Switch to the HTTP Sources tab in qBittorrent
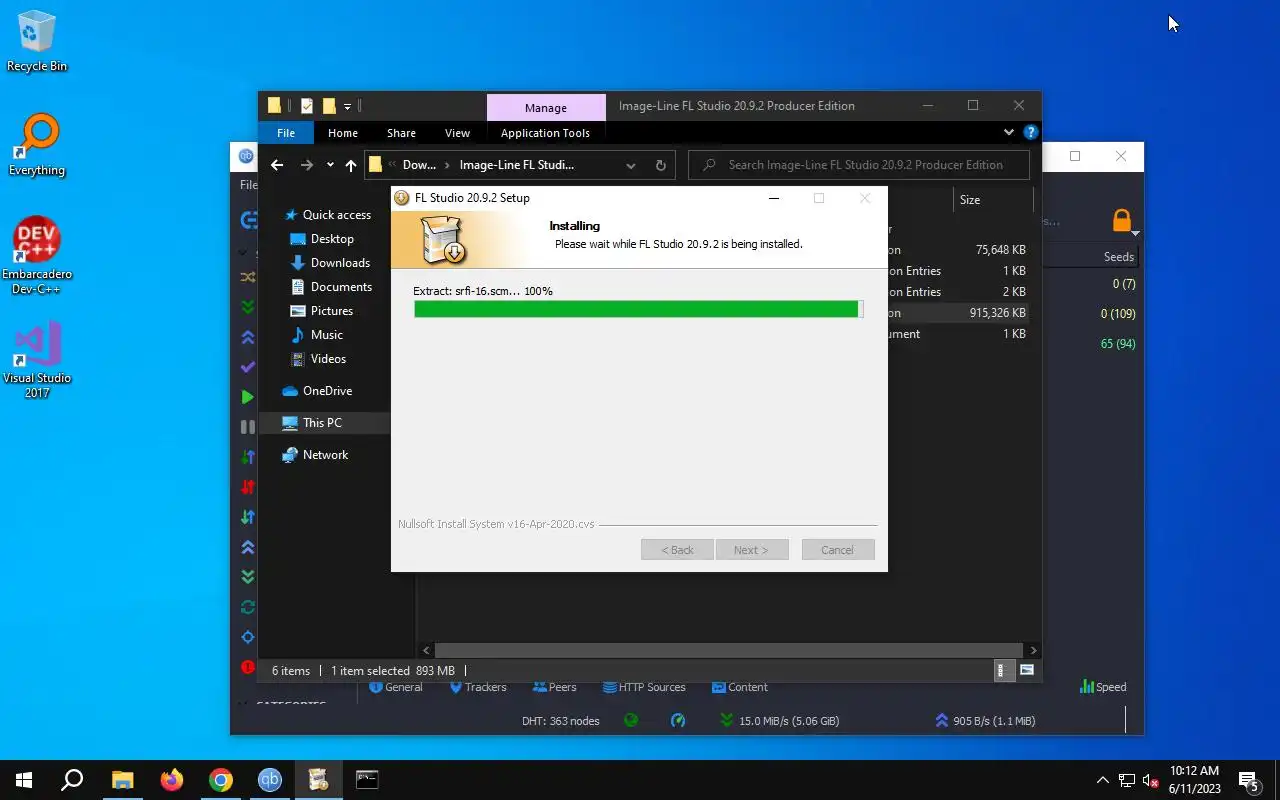The height and width of the screenshot is (800, 1280). [x=644, y=687]
